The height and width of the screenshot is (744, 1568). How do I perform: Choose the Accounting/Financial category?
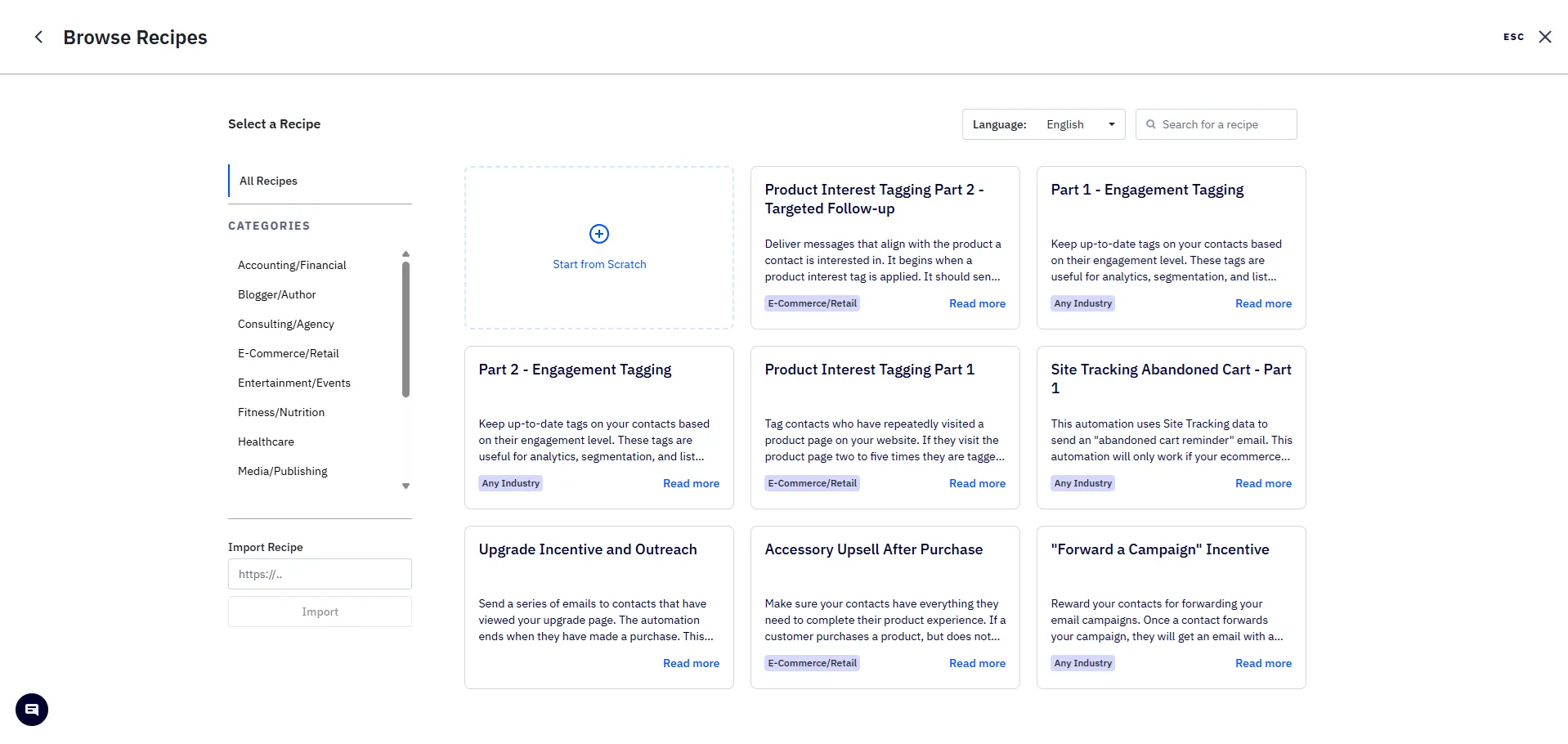tap(292, 265)
